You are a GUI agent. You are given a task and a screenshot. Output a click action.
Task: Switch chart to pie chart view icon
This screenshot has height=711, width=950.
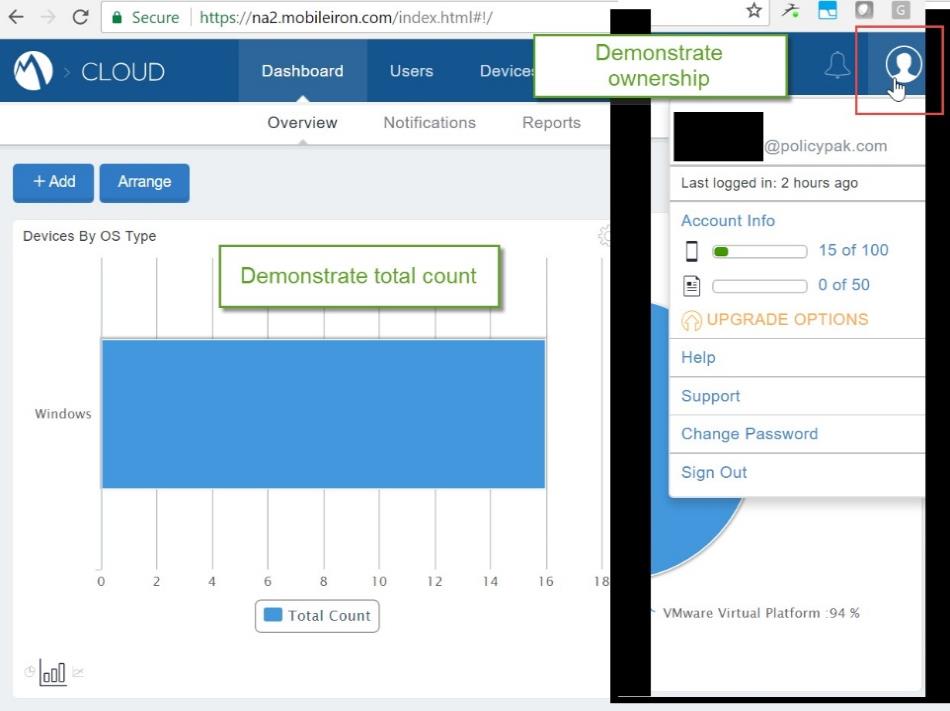[x=29, y=673]
